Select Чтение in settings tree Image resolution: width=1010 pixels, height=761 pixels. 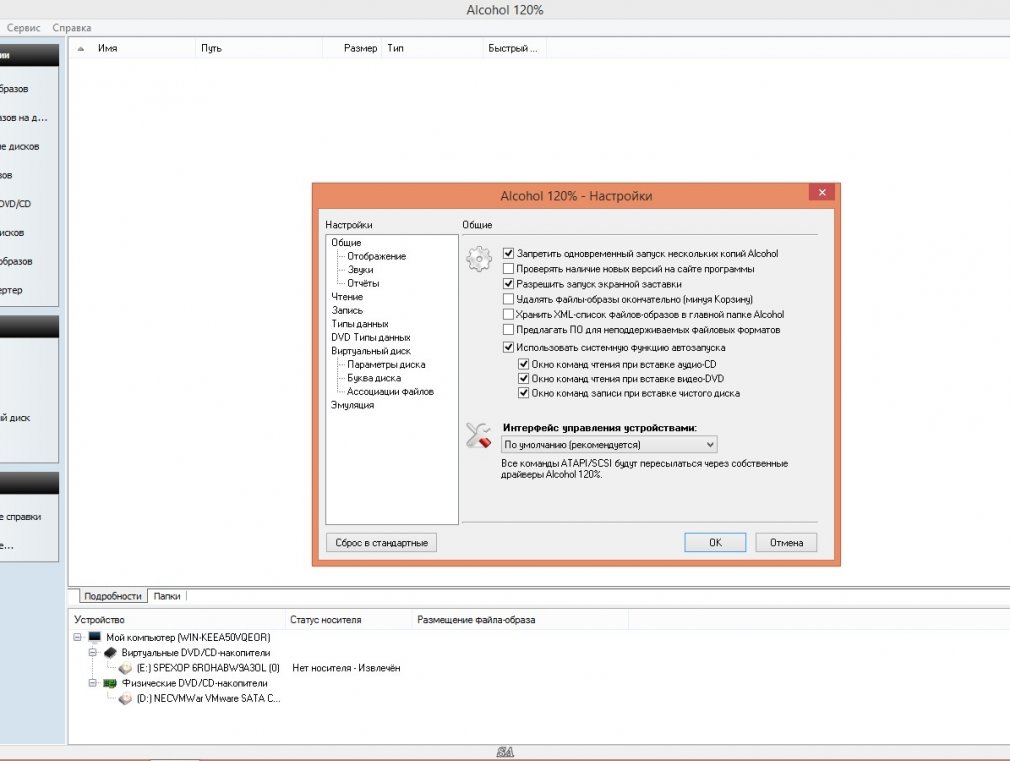pyautogui.click(x=347, y=296)
